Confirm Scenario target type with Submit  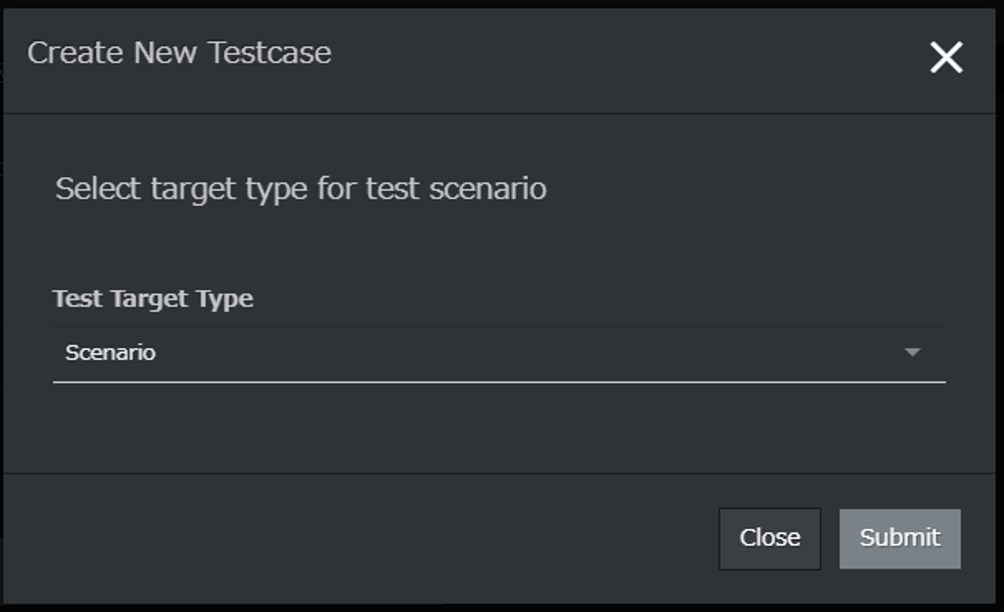pyautogui.click(x=899, y=538)
